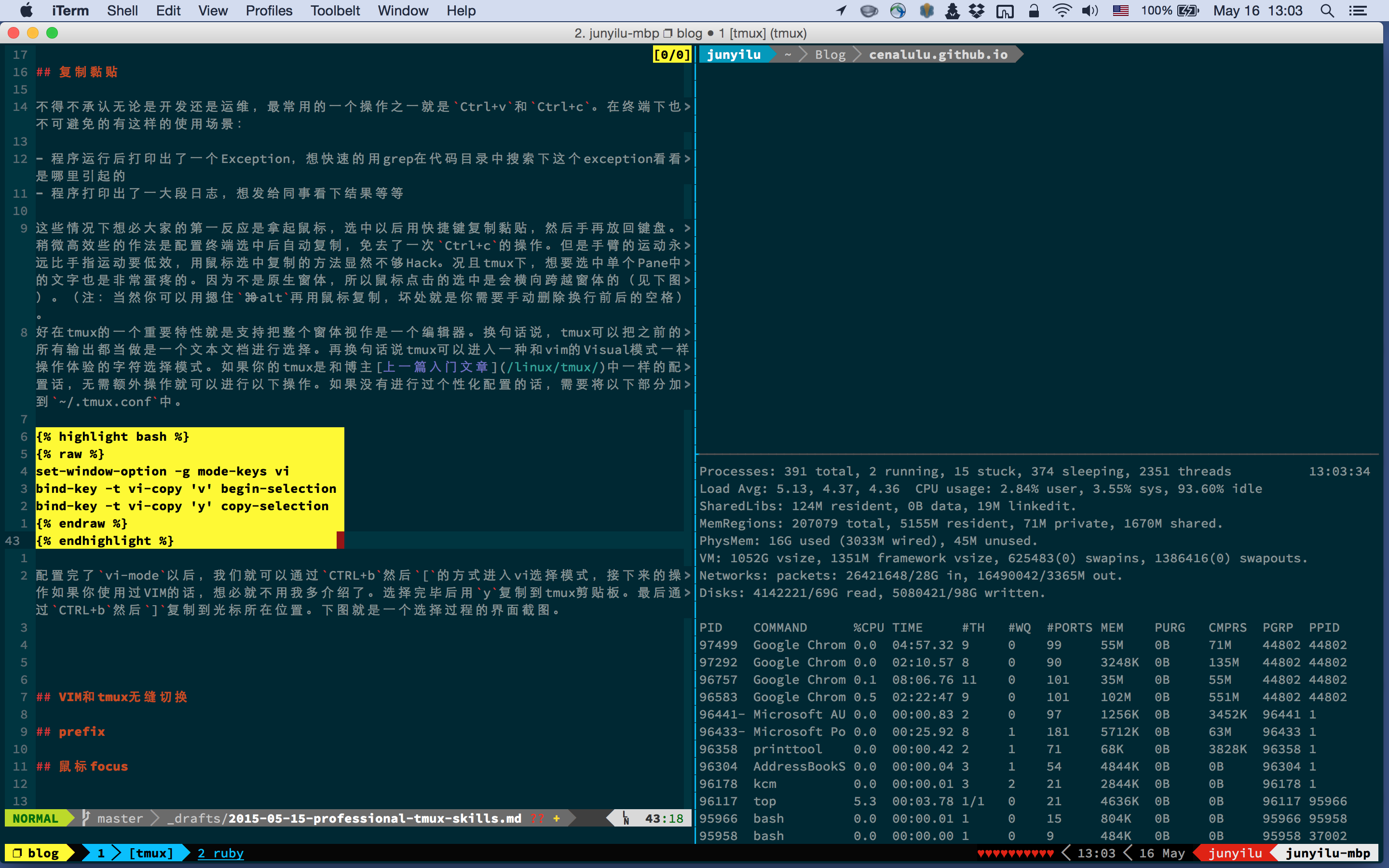Click the {% highlight bash %} line
The width and height of the screenshot is (1389, 868).
coord(112,436)
